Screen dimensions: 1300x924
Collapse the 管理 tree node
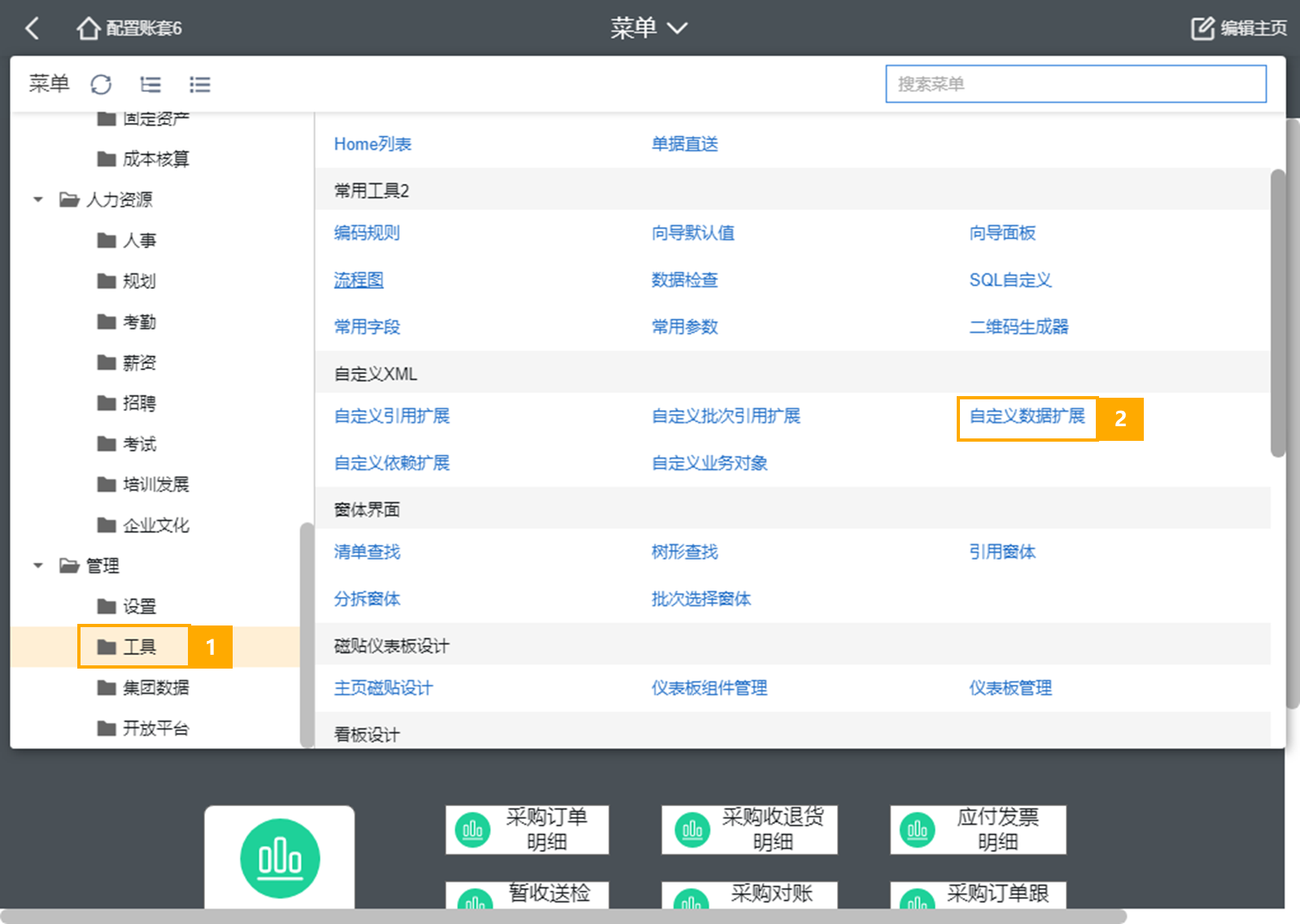37,565
